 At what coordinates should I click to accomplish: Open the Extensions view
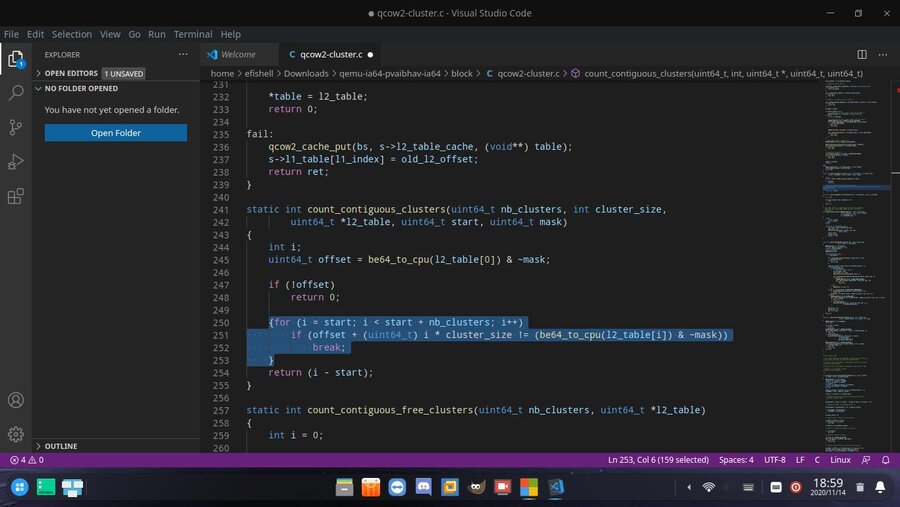point(16,196)
